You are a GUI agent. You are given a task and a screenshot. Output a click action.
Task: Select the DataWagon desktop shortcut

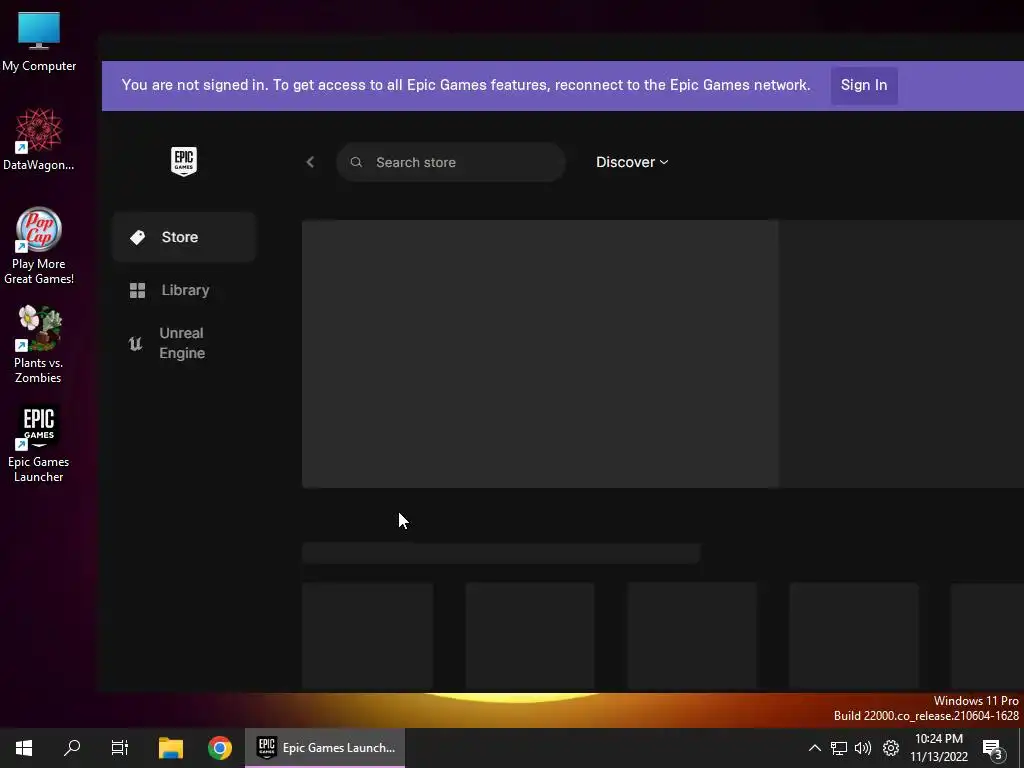39,140
